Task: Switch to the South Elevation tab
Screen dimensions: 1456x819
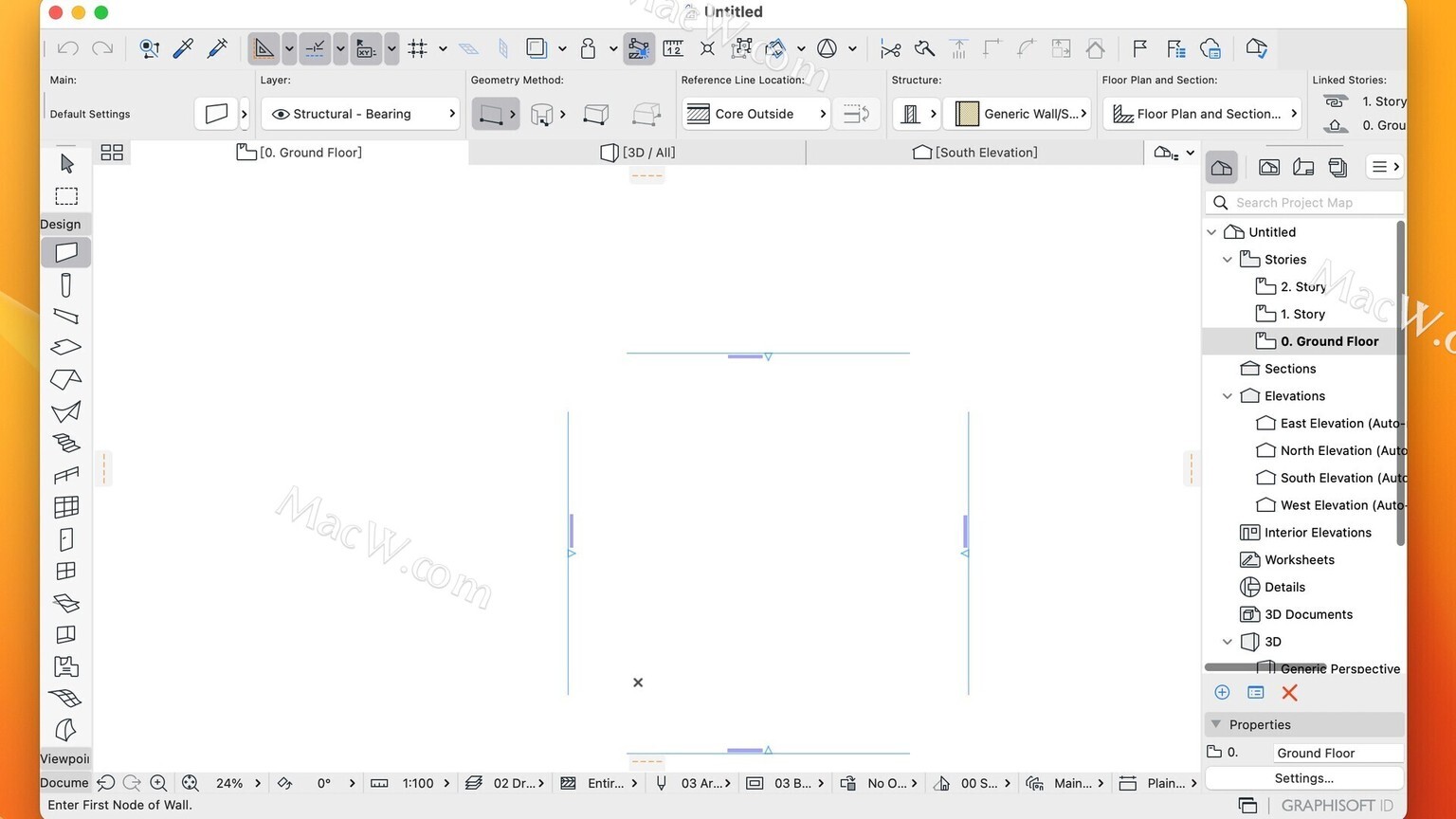Action: click(974, 153)
